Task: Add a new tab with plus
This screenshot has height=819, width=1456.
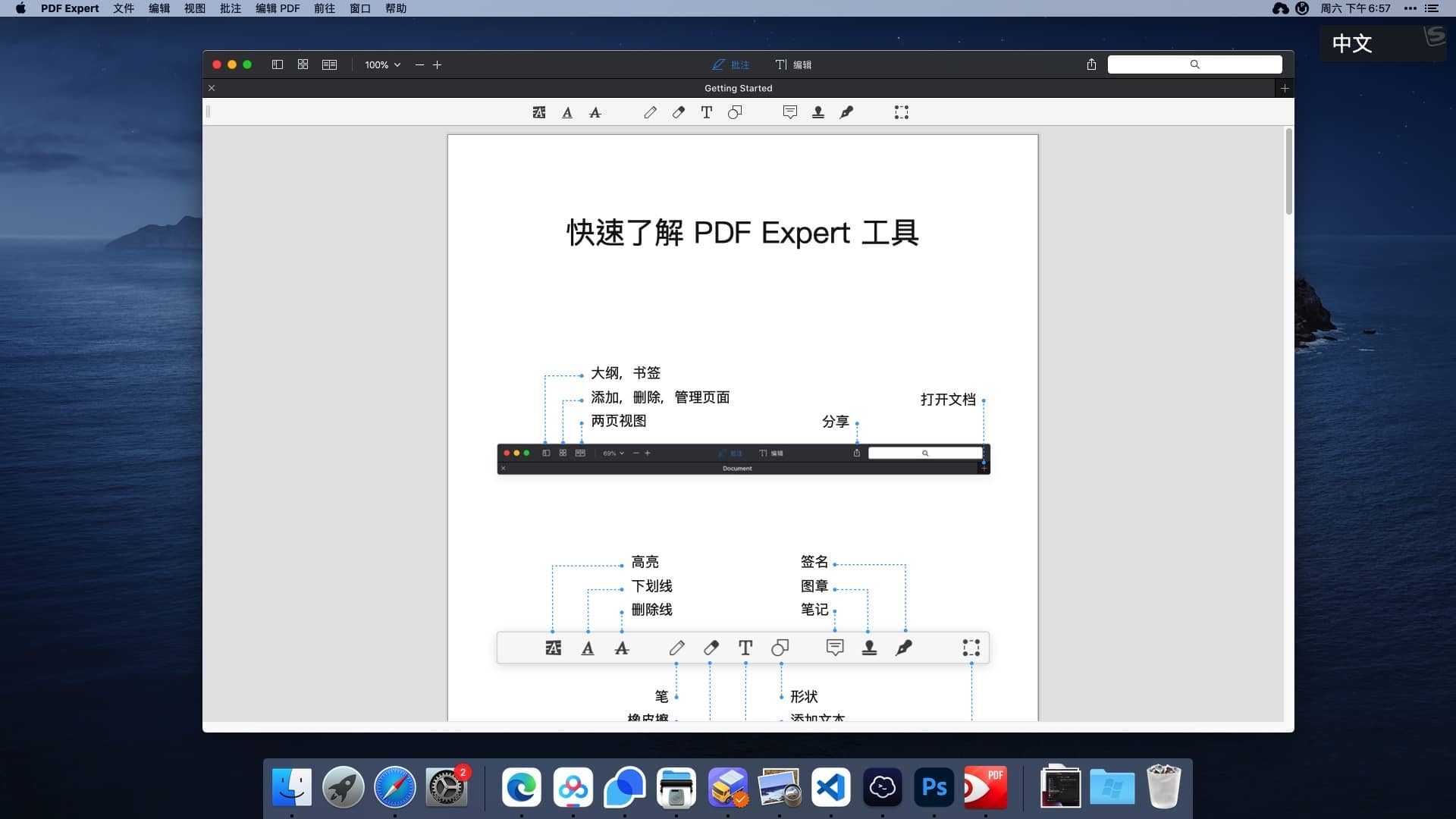Action: [x=1285, y=88]
